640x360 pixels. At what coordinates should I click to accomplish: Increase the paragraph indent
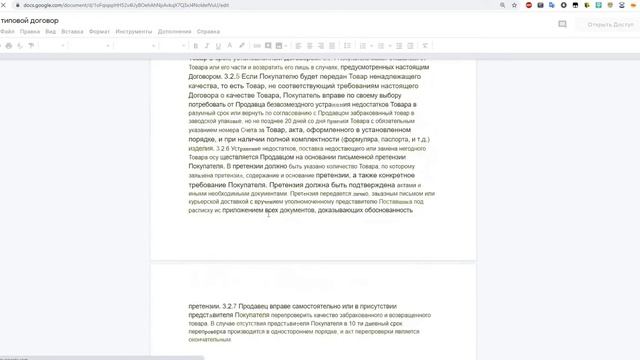click(x=411, y=46)
